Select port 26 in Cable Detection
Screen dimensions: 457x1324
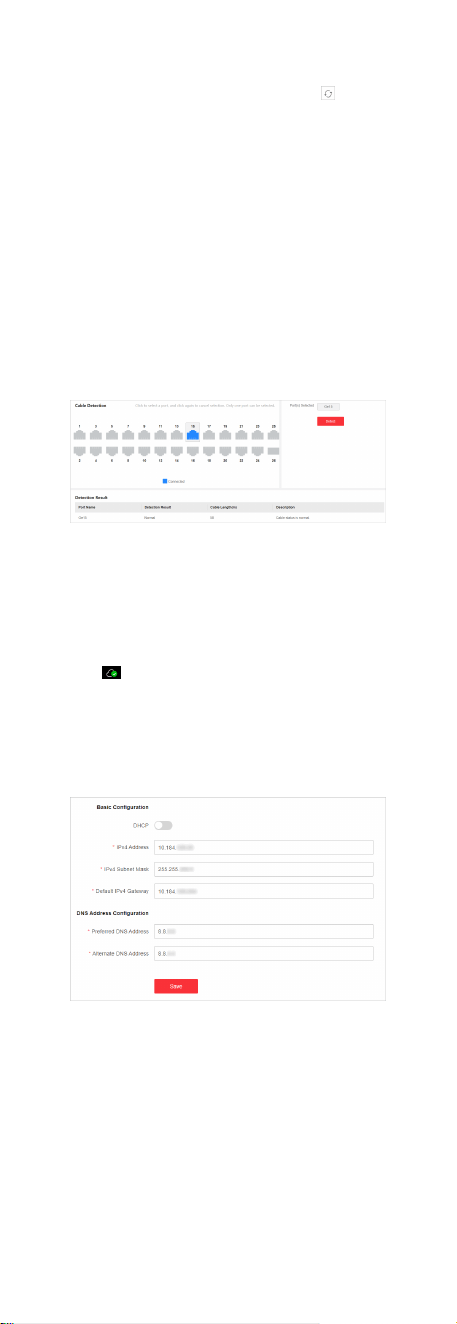click(273, 451)
